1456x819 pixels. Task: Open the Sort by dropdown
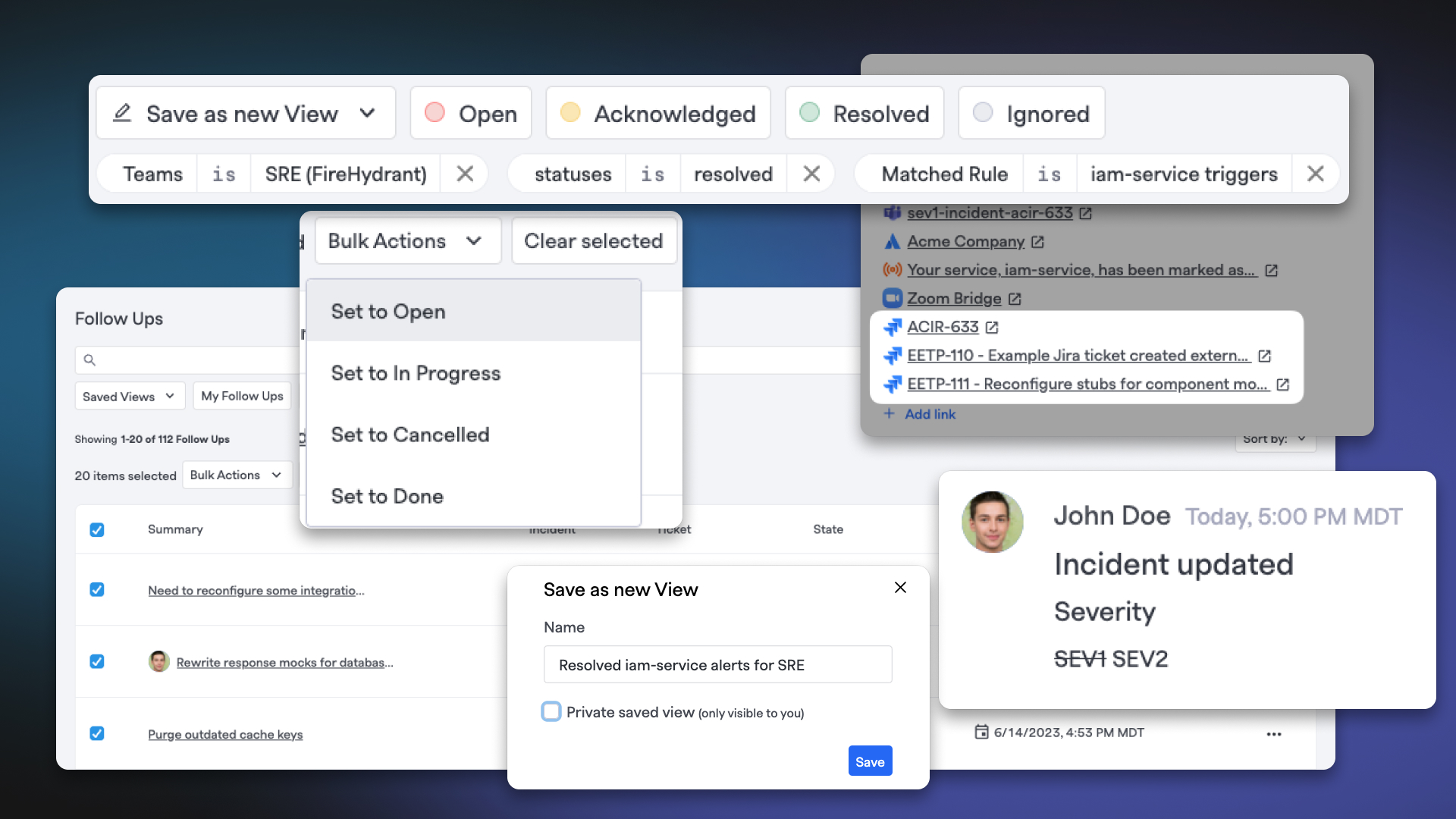click(x=1274, y=439)
